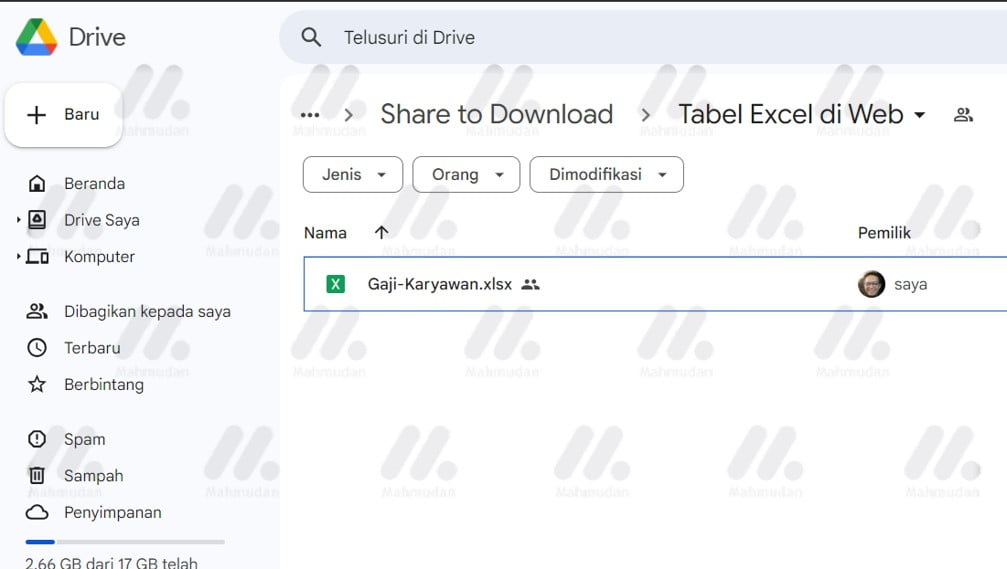Image resolution: width=1007 pixels, height=569 pixels.
Task: Open the Orang filter dropdown
Action: tap(466, 174)
